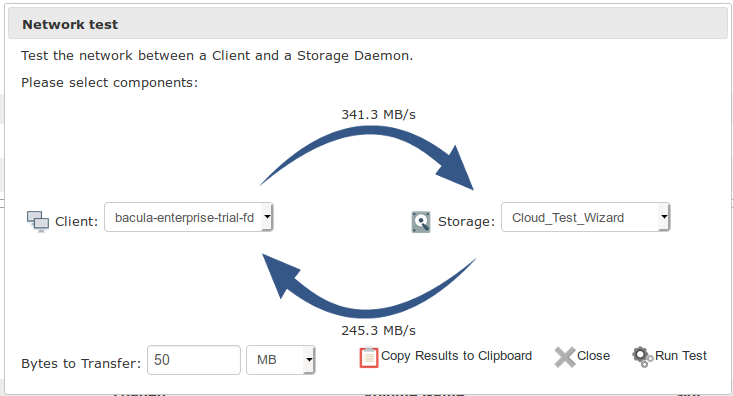This screenshot has width=733, height=396.
Task: Click the 341.3 MB/s upload speed result
Action: [x=378, y=115]
